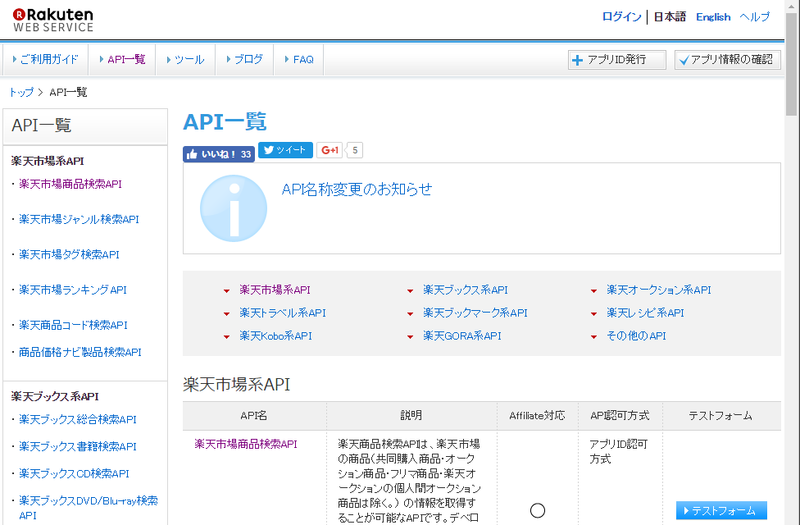Click the blue テストフォーム button
Screen dimensions: 800x525
(721, 511)
